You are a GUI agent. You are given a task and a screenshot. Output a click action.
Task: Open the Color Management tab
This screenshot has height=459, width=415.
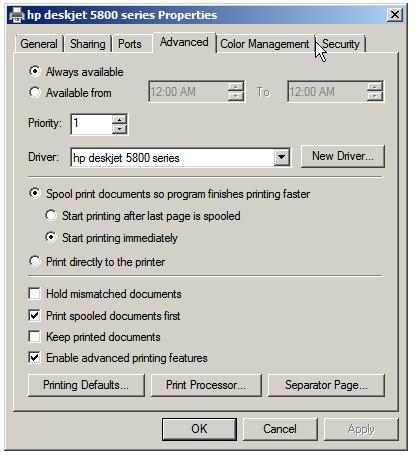click(x=265, y=44)
